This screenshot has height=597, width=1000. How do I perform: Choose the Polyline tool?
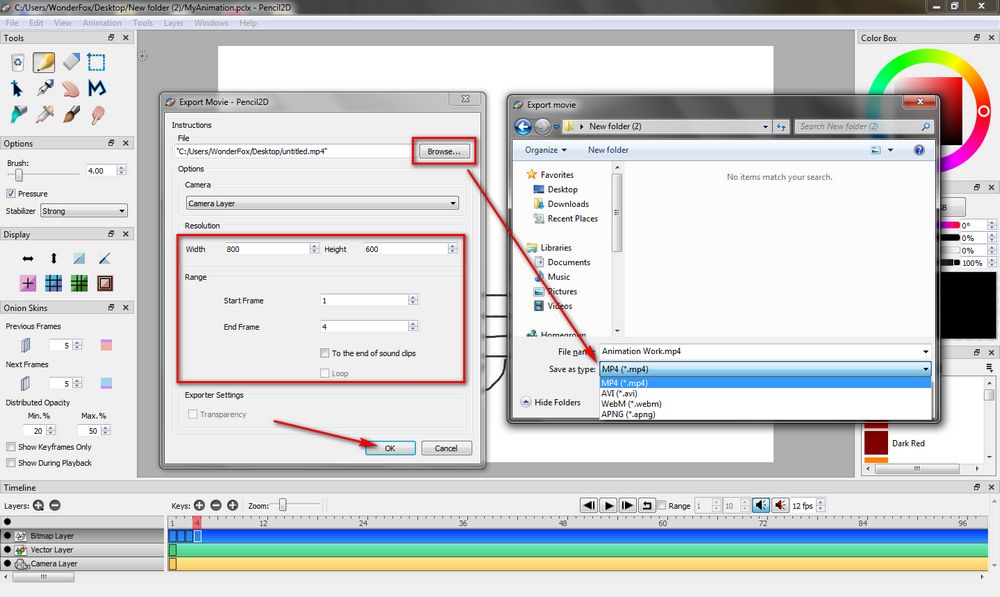point(96,88)
